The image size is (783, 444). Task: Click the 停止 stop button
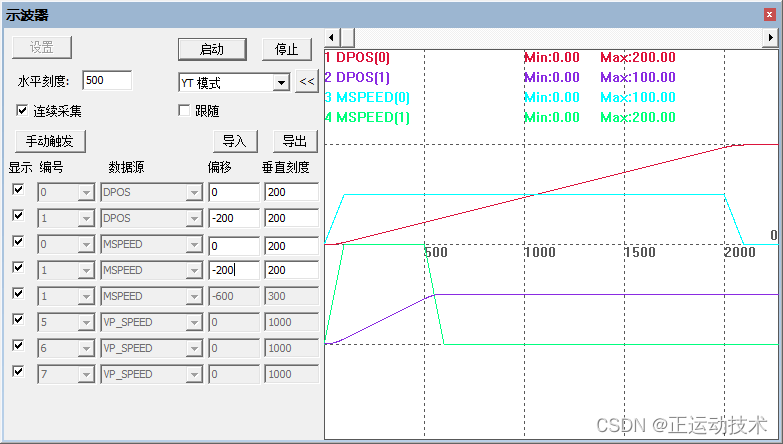pyautogui.click(x=287, y=49)
